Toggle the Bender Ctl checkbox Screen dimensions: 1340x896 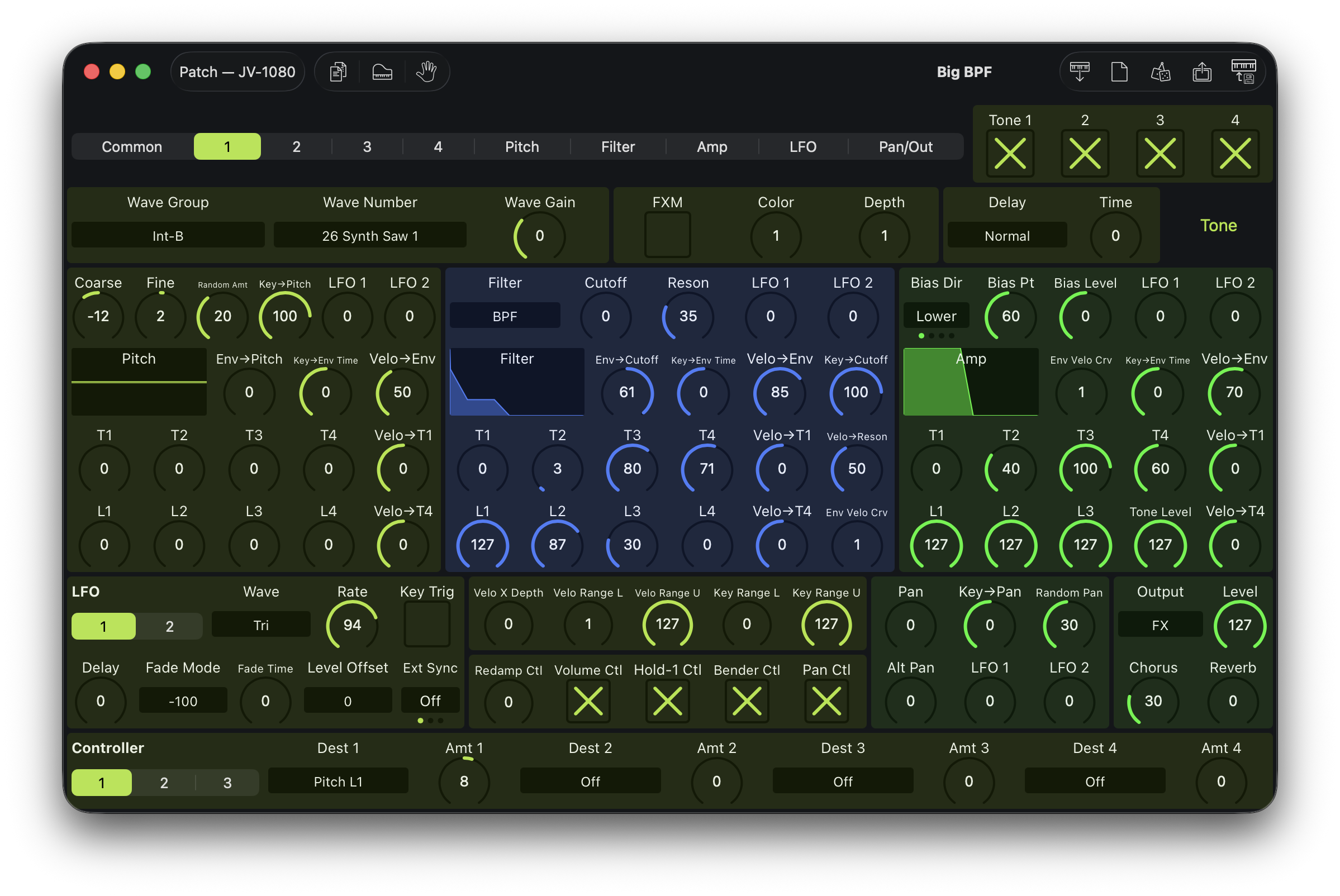click(x=747, y=701)
